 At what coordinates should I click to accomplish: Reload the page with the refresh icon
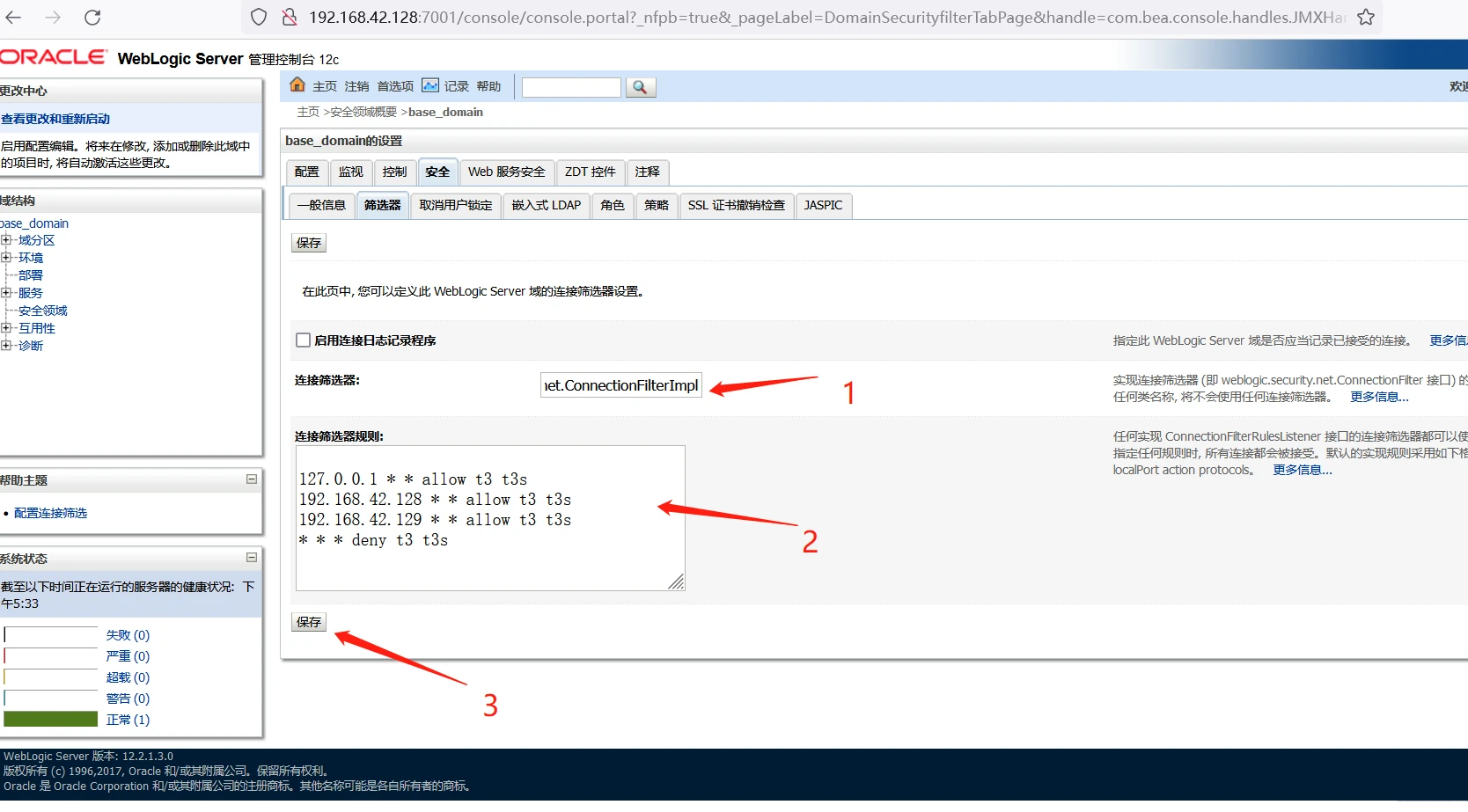(x=92, y=17)
